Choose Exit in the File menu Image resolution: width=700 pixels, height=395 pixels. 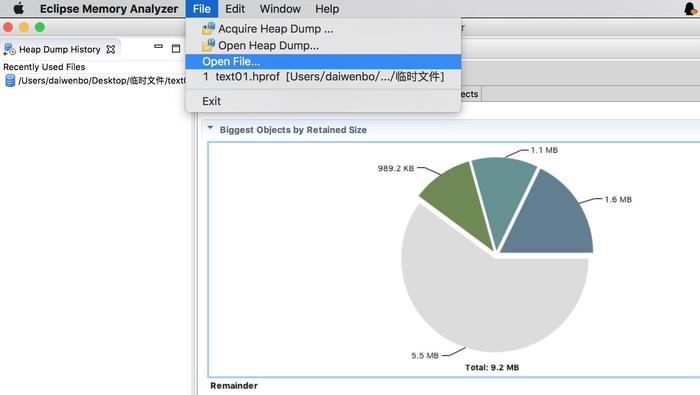click(x=323, y=101)
